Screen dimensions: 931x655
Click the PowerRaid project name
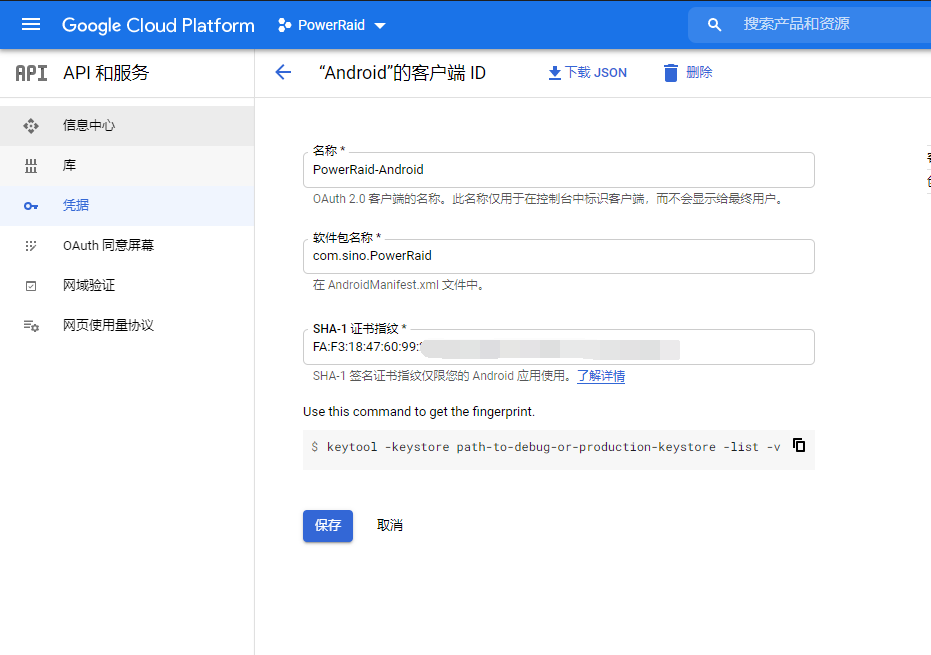point(331,25)
